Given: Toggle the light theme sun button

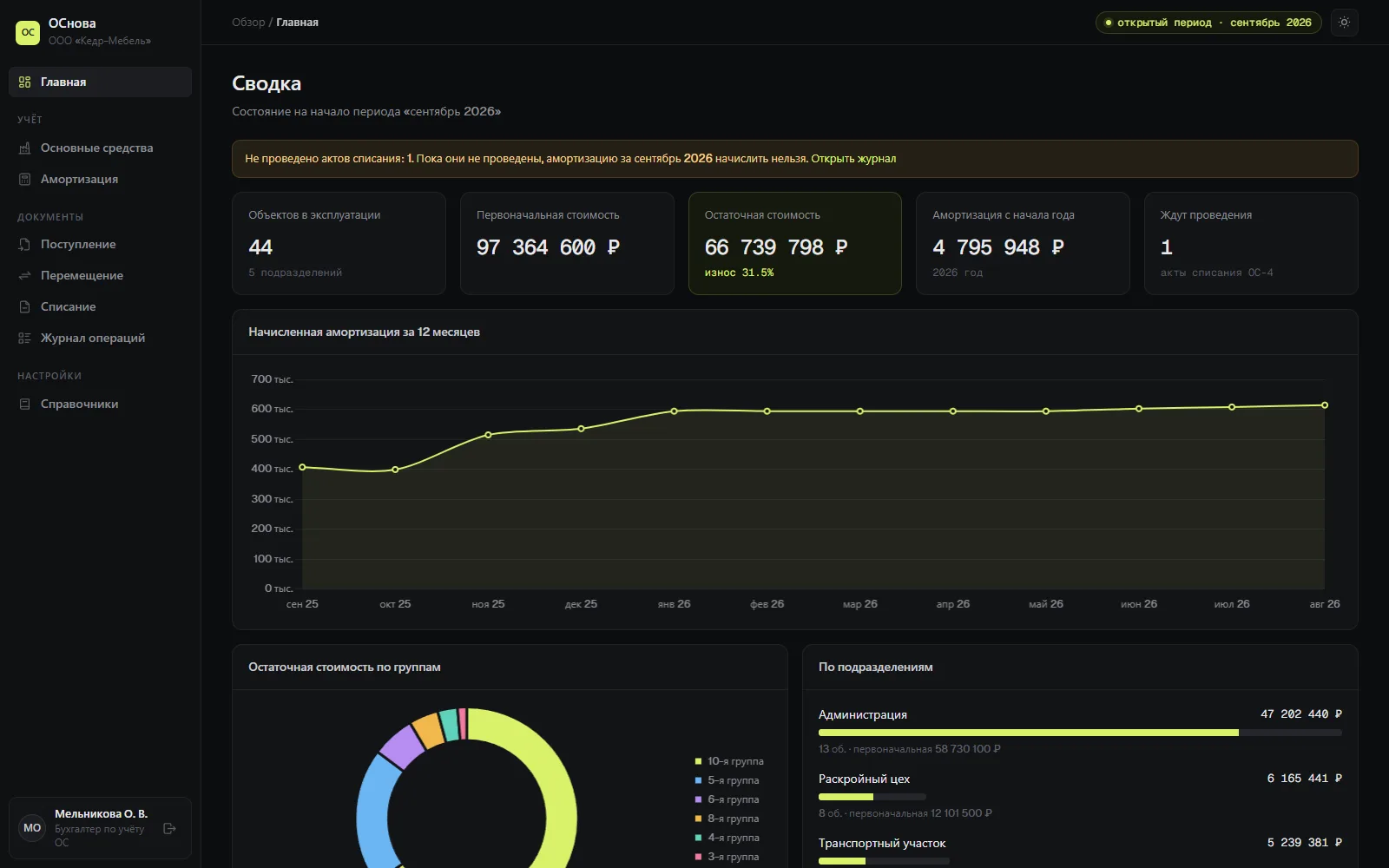Looking at the screenshot, I should click(1344, 23).
